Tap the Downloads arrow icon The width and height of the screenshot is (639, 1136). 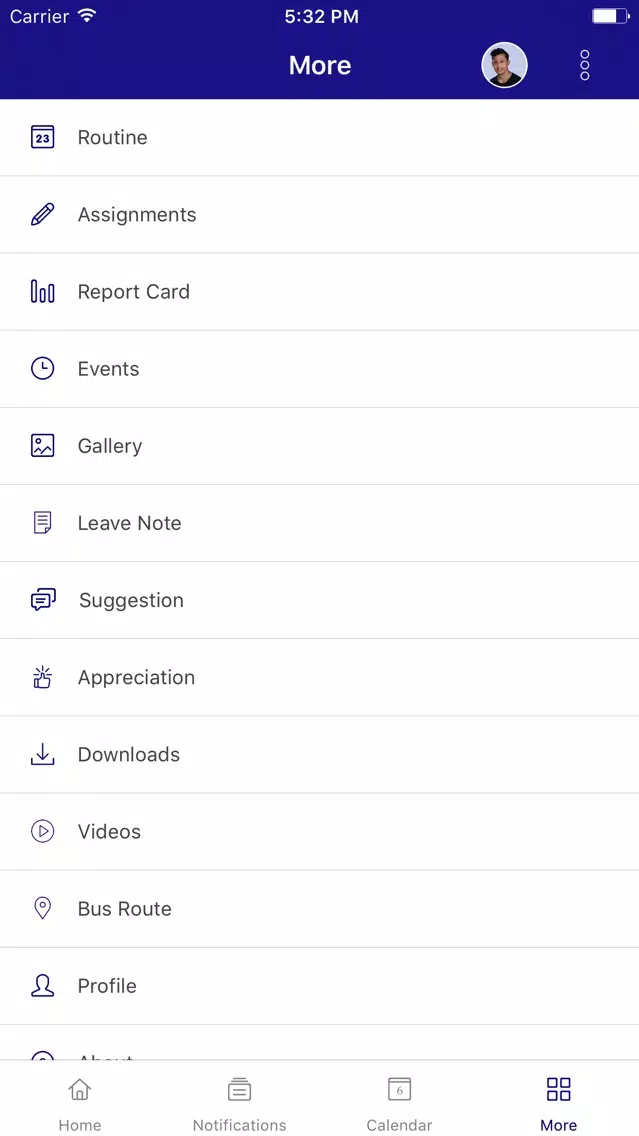click(x=42, y=754)
